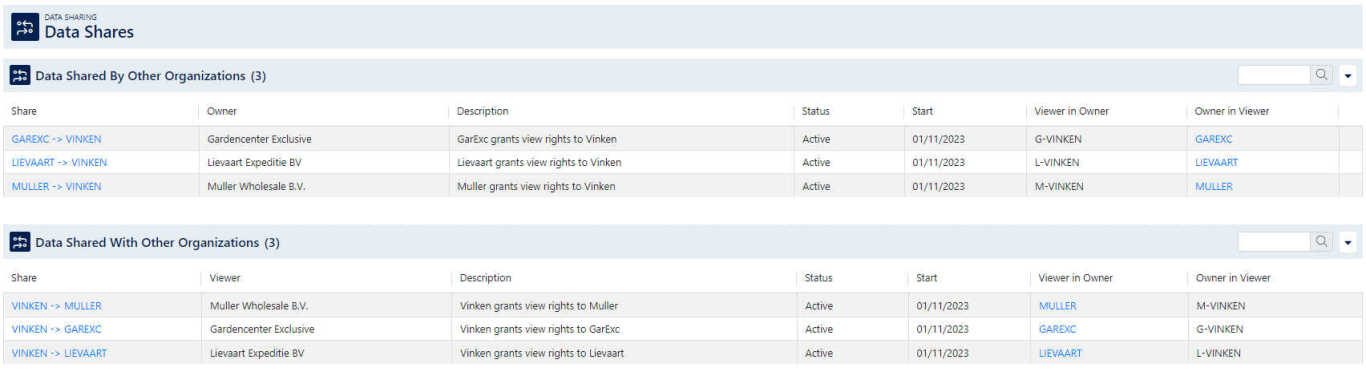
Task: Click GAREXC link in Owner in Viewer column
Action: [x=1214, y=139]
